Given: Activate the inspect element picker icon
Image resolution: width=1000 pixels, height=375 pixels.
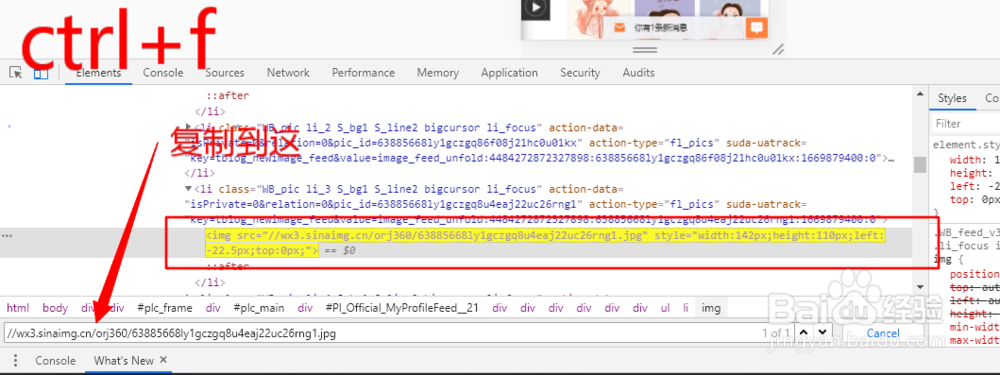Looking at the screenshot, I should (16, 73).
